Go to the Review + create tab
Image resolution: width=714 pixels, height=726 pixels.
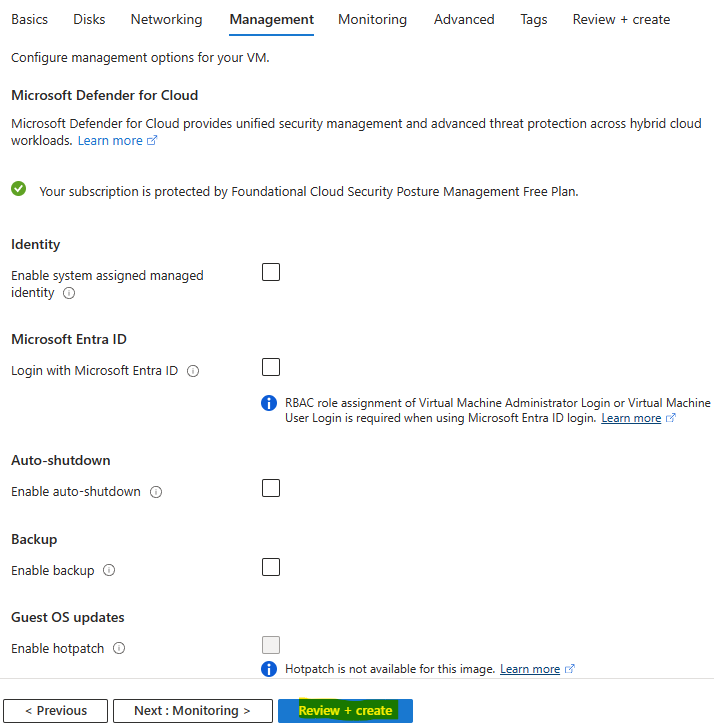pyautogui.click(x=621, y=19)
